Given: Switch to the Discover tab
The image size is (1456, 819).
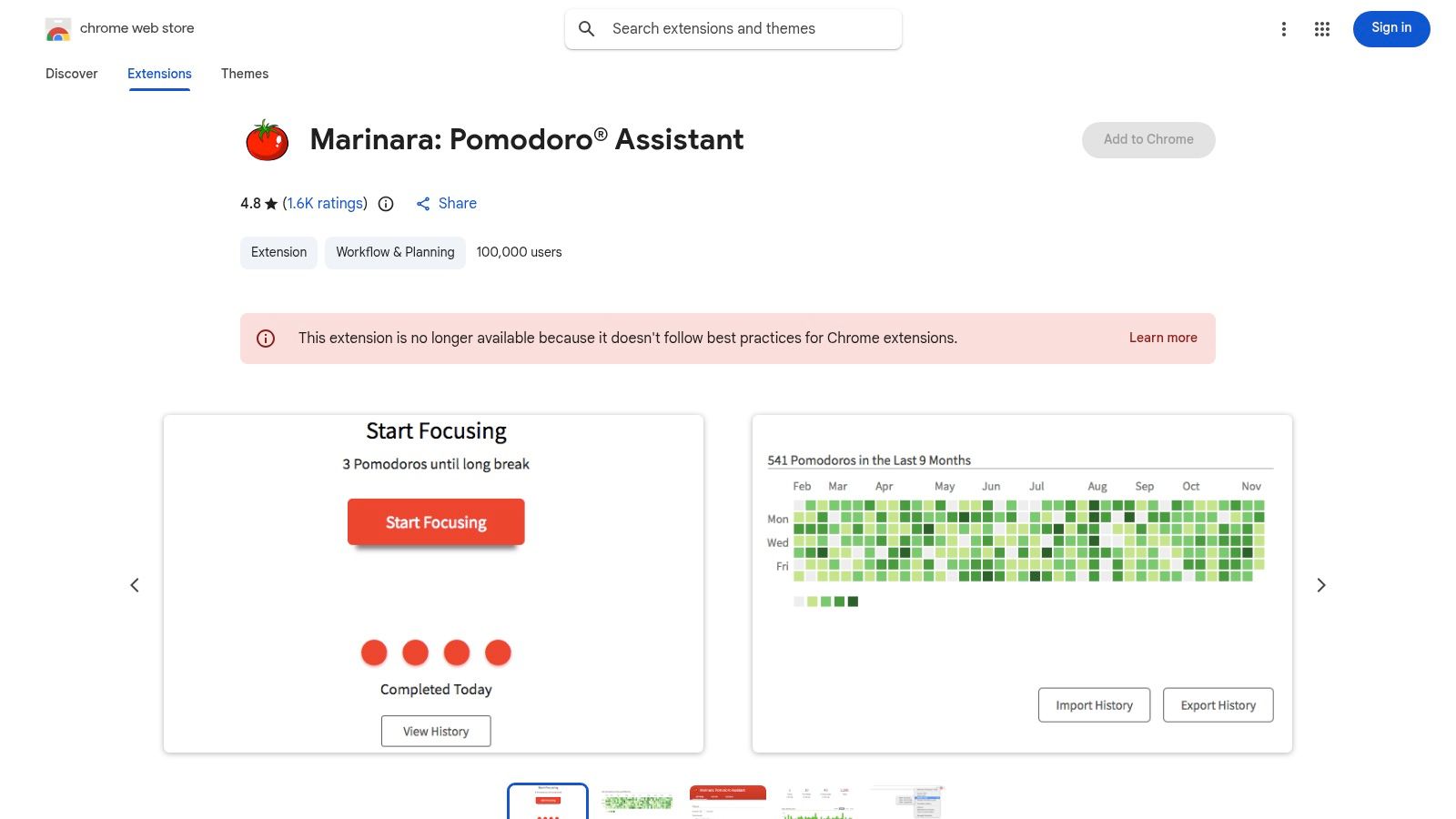Looking at the screenshot, I should [71, 74].
